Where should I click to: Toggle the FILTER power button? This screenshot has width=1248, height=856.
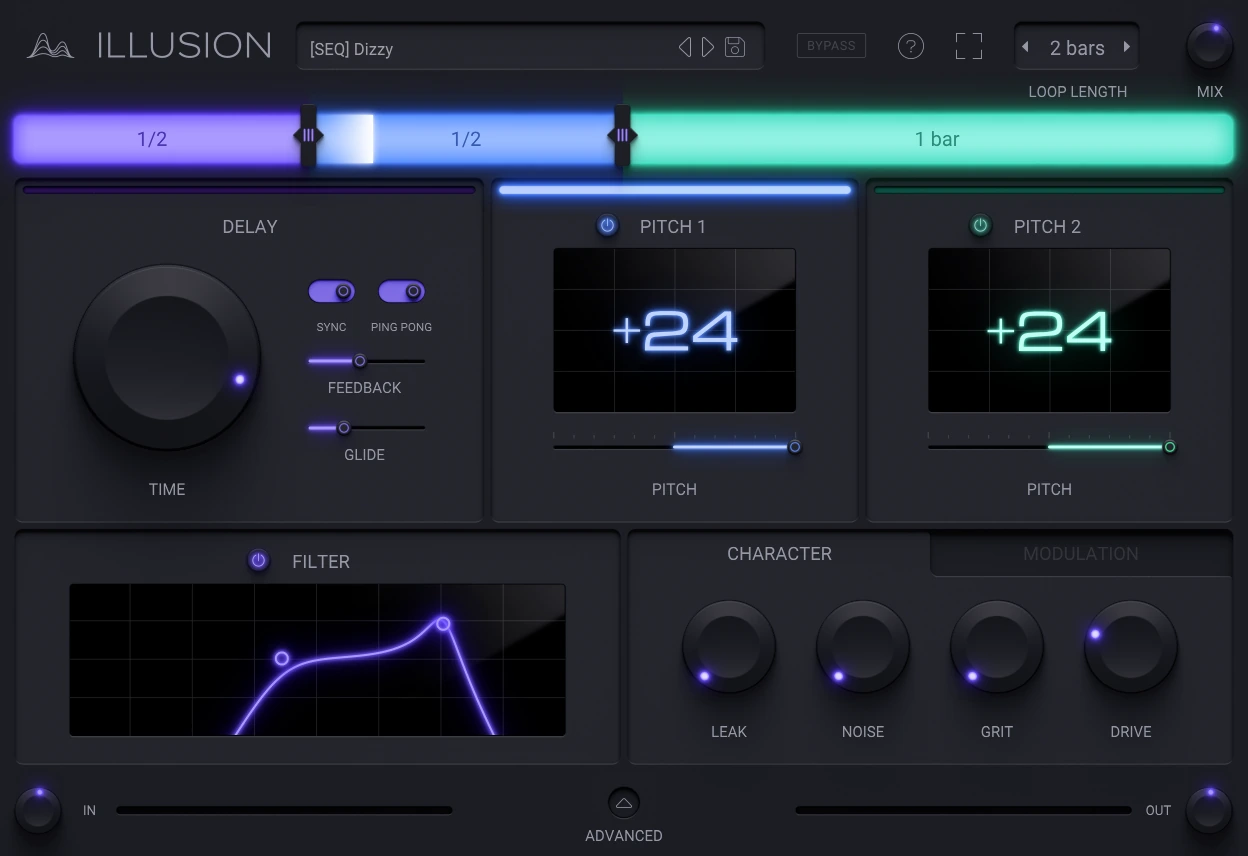[259, 561]
